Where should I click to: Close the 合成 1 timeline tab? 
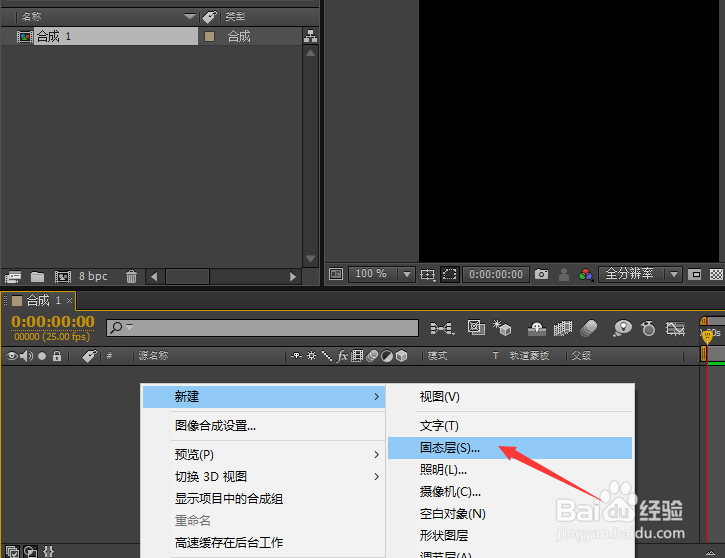(69, 300)
